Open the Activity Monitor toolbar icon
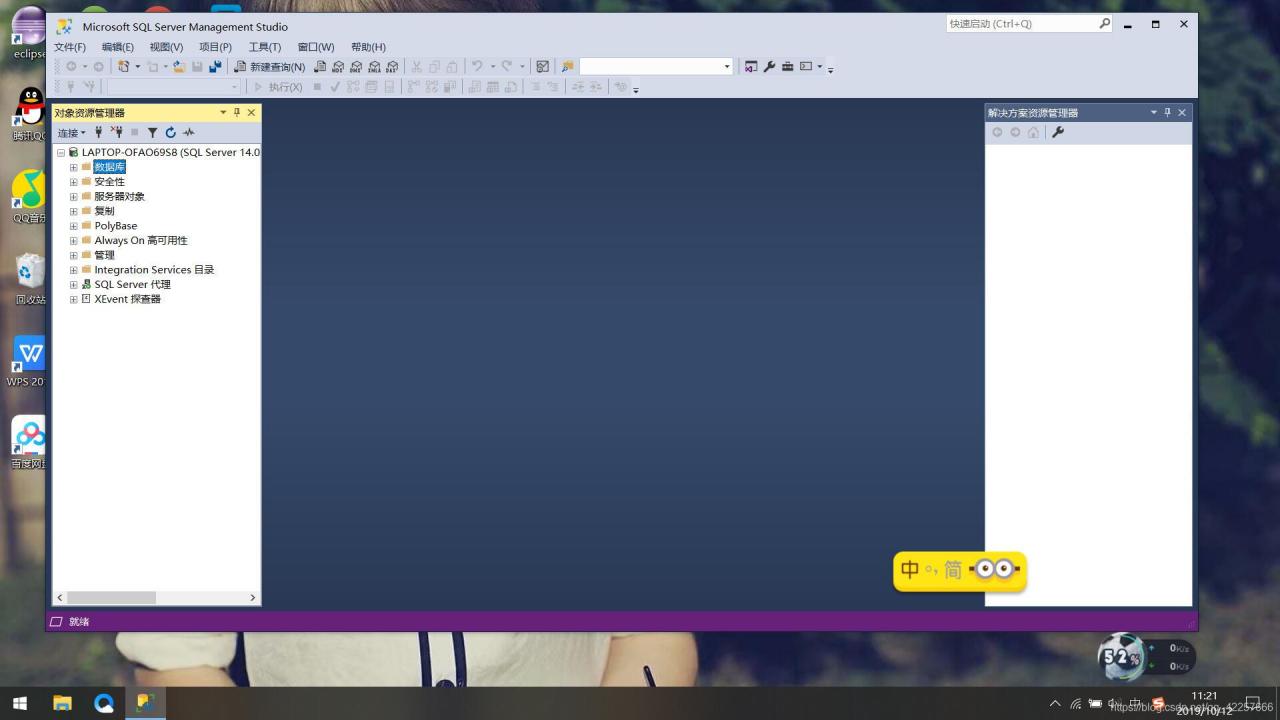Screen dimensions: 1280x720 [x=542, y=67]
